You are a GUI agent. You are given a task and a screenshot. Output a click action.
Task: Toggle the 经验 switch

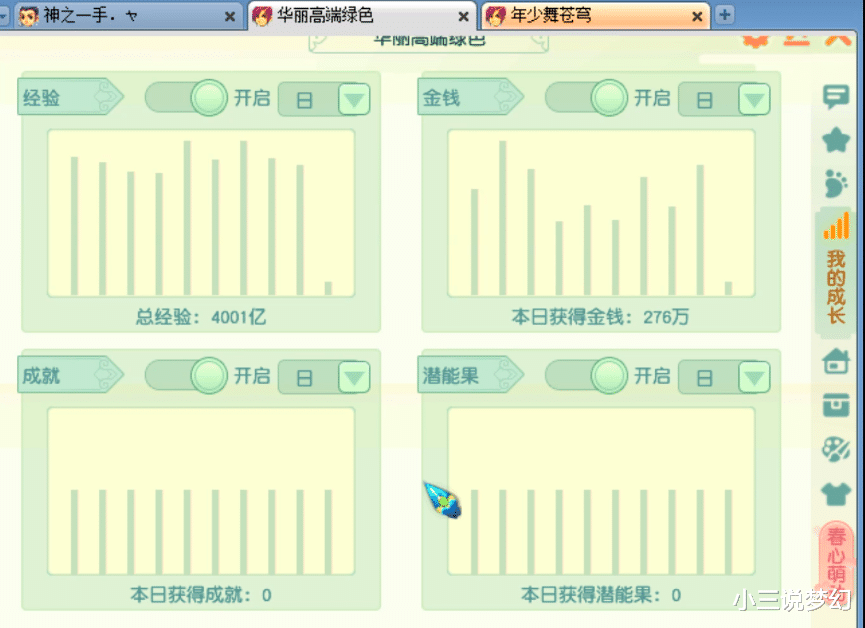pos(186,98)
